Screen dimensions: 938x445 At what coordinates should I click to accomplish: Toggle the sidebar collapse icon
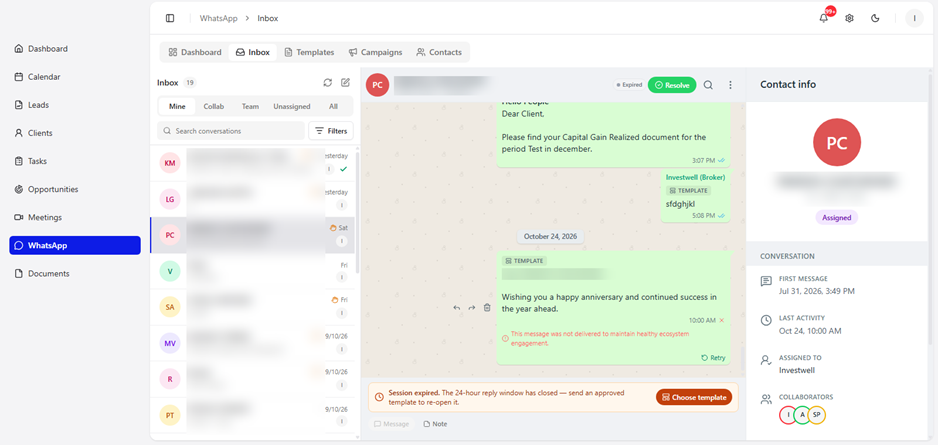[170, 19]
